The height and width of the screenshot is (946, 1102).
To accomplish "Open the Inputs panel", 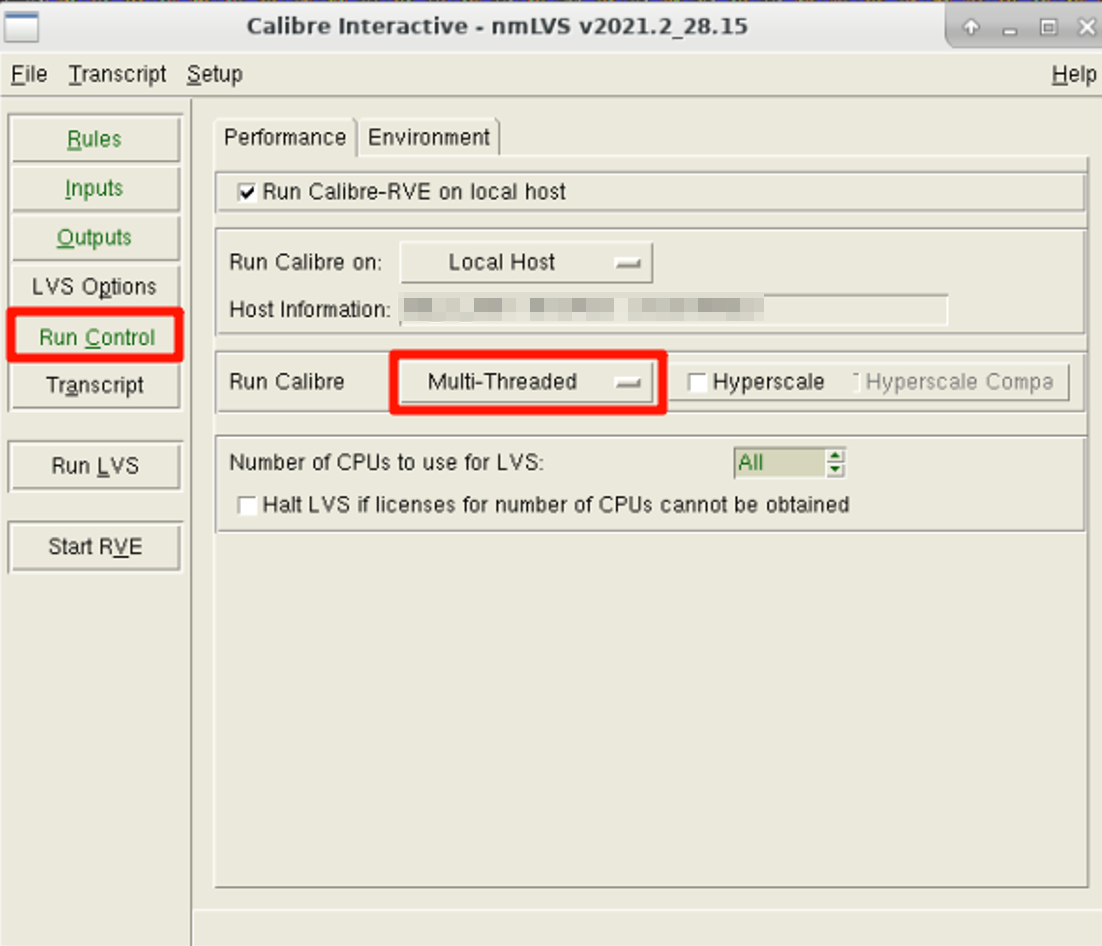I will click(x=95, y=188).
